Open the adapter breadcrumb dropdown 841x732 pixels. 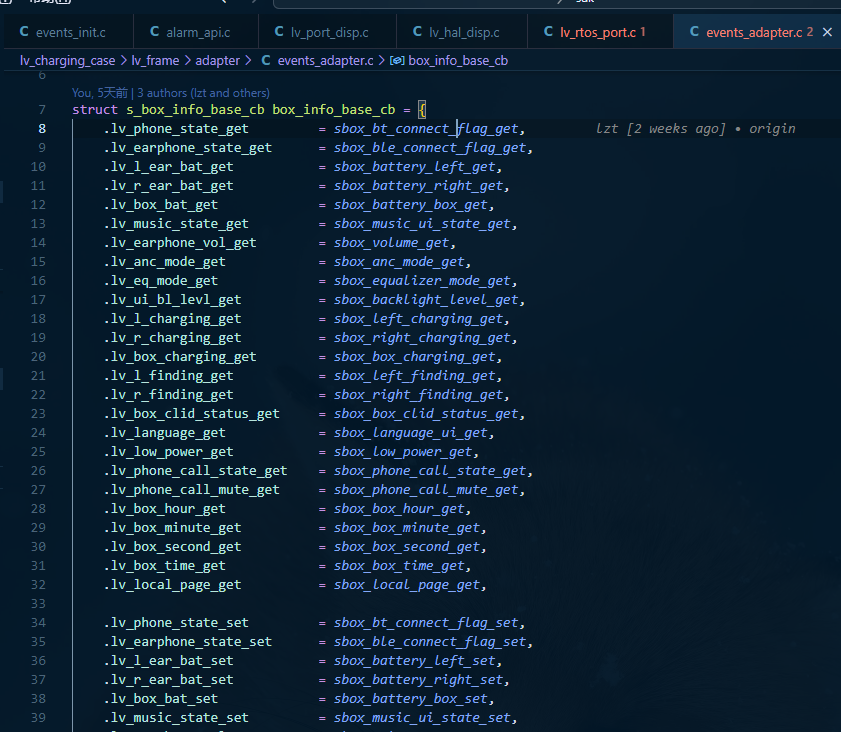pyautogui.click(x=217, y=61)
